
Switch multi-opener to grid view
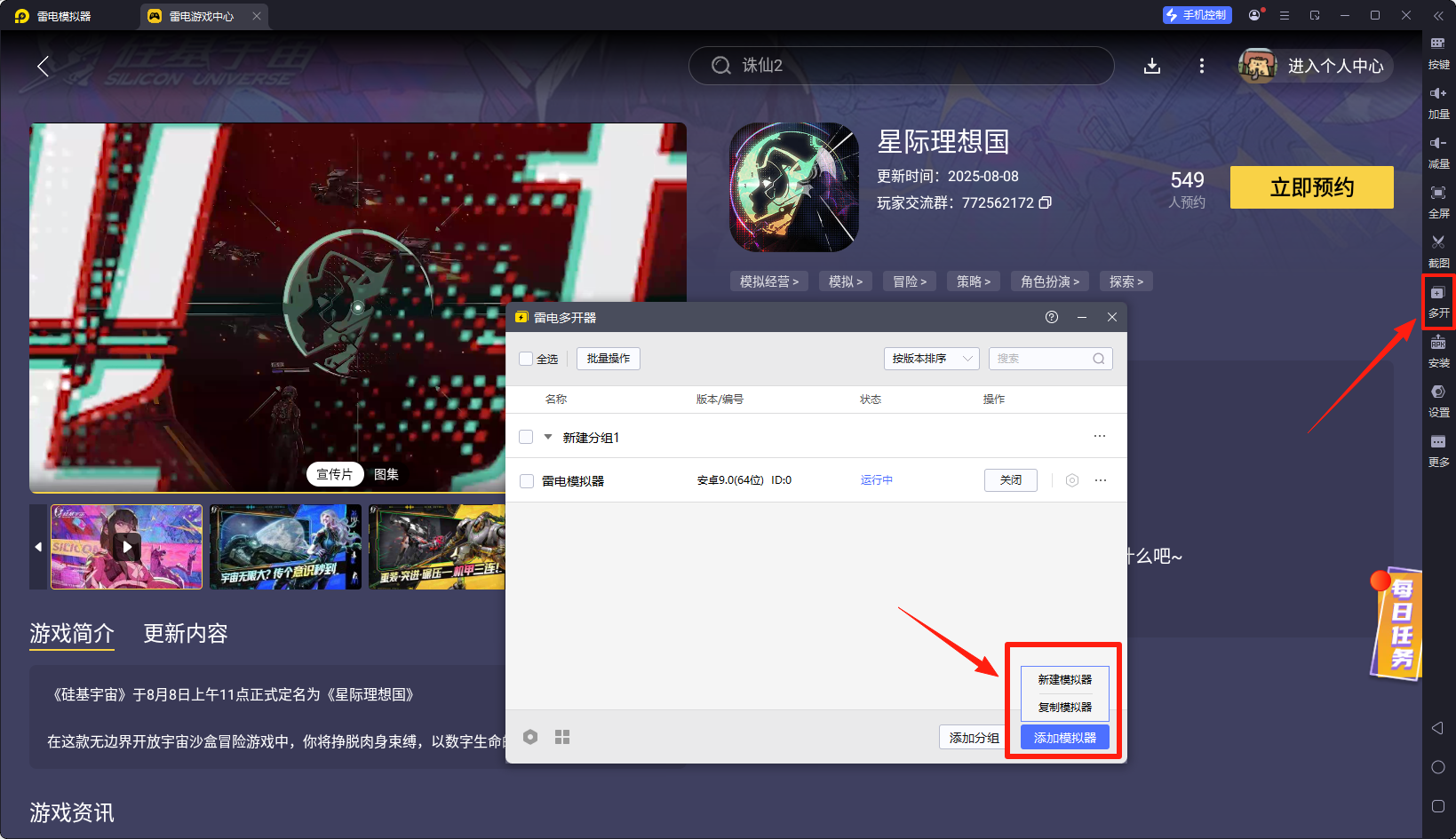coord(562,737)
